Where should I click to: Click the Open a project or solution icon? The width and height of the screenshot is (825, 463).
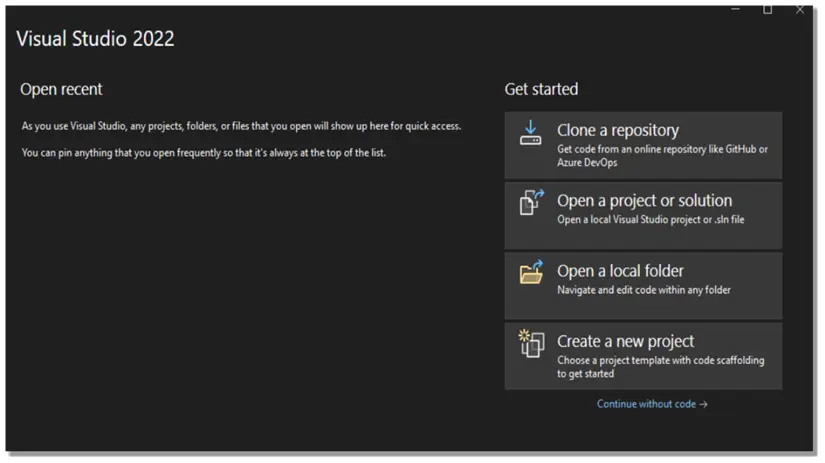click(x=531, y=203)
